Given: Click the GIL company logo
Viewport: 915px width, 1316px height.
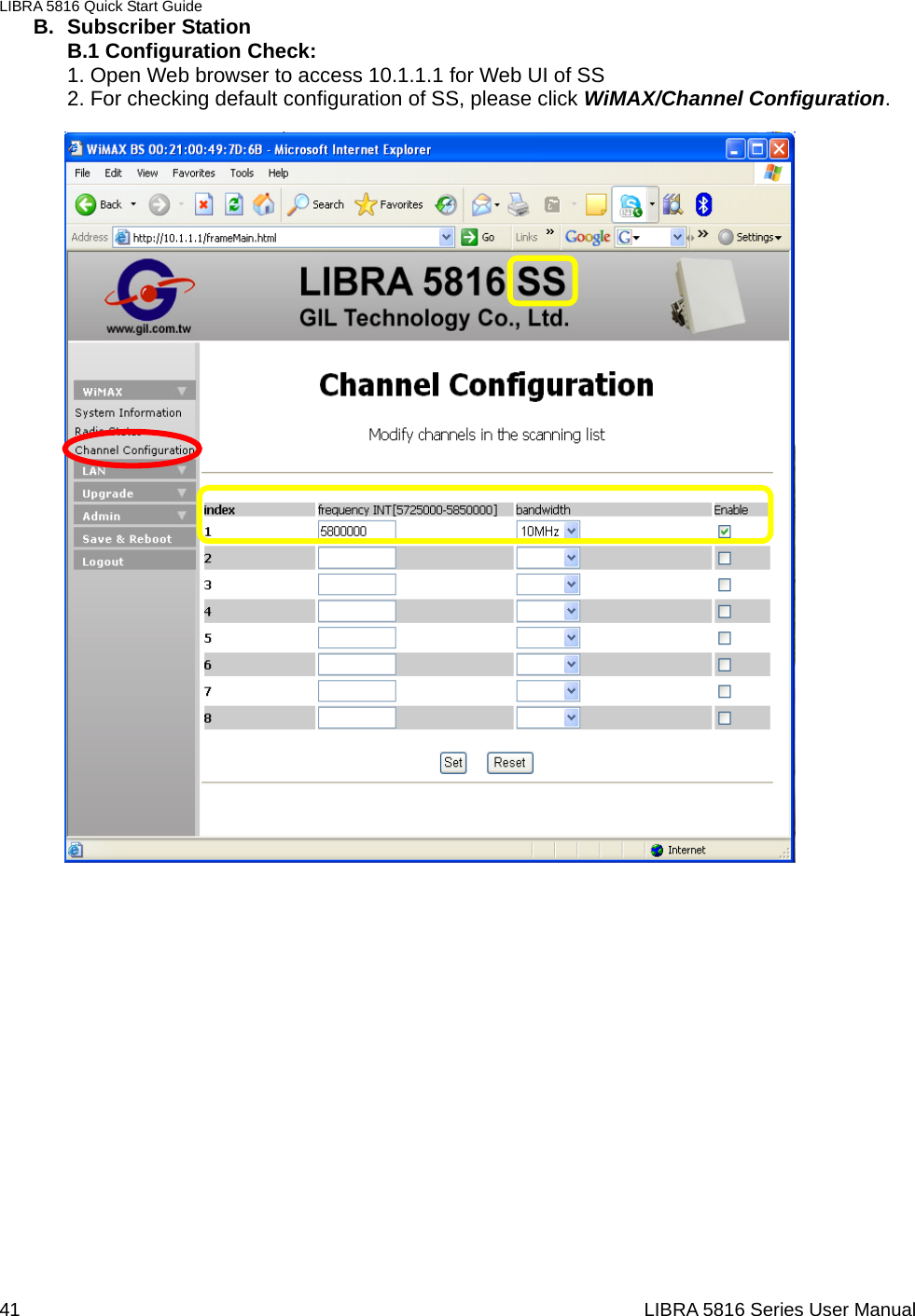Looking at the screenshot, I should [149, 297].
